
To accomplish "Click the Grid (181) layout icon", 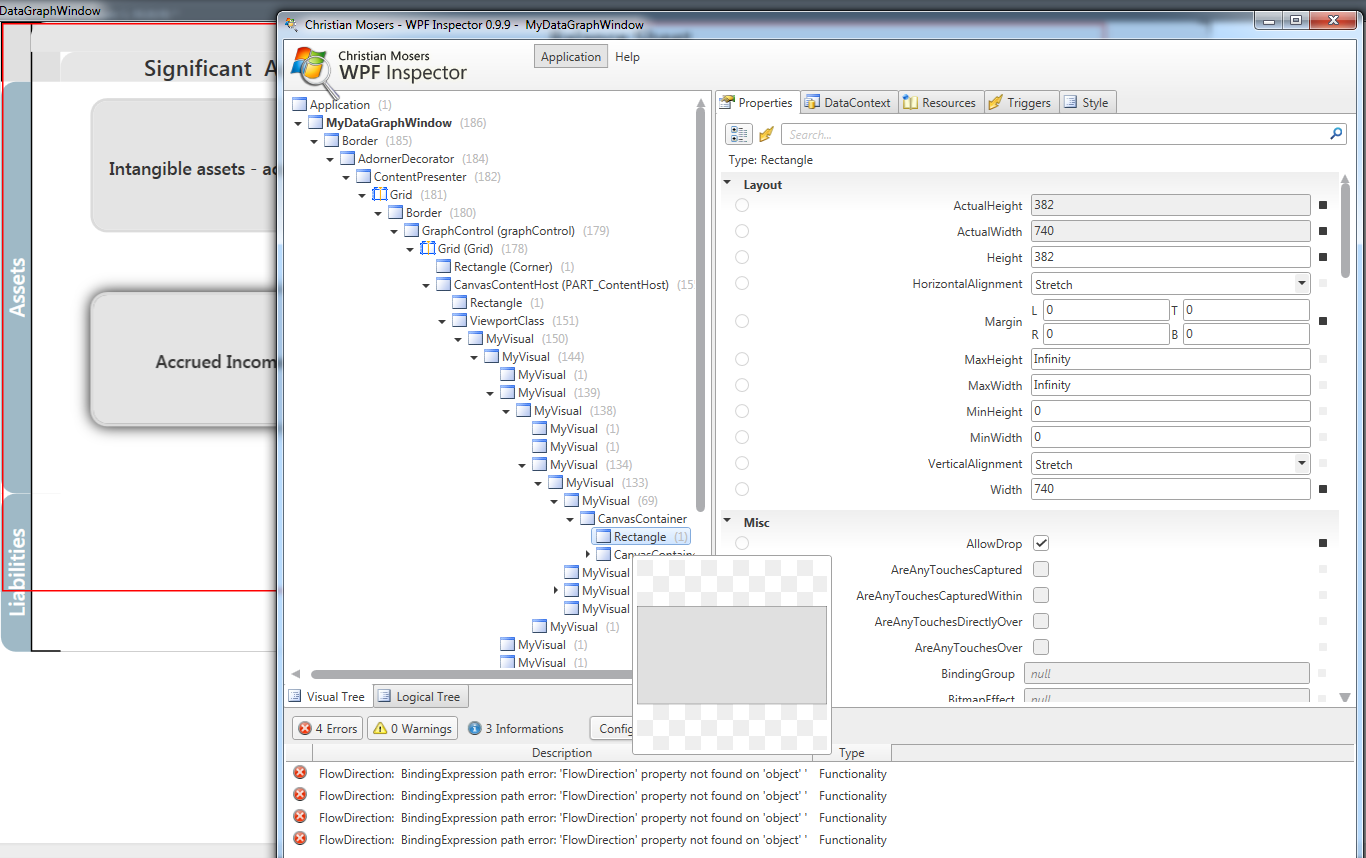I will point(379,194).
